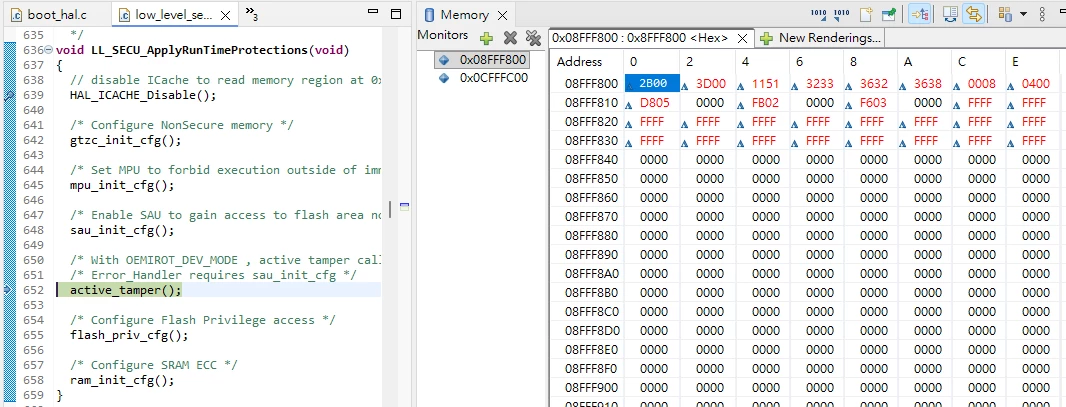Toggle the split pane icon
Screen dimensions: 1066x407
point(950,14)
